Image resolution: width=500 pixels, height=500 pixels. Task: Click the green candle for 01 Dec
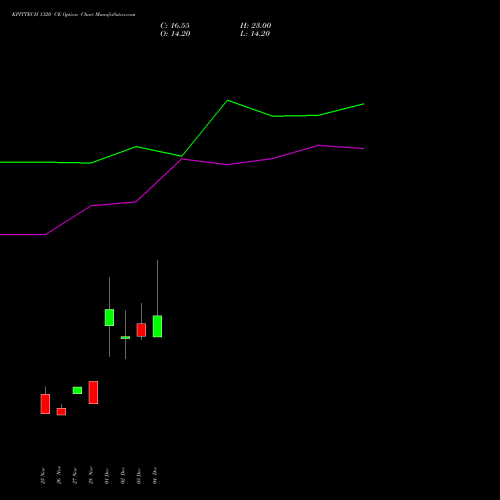tap(109, 317)
